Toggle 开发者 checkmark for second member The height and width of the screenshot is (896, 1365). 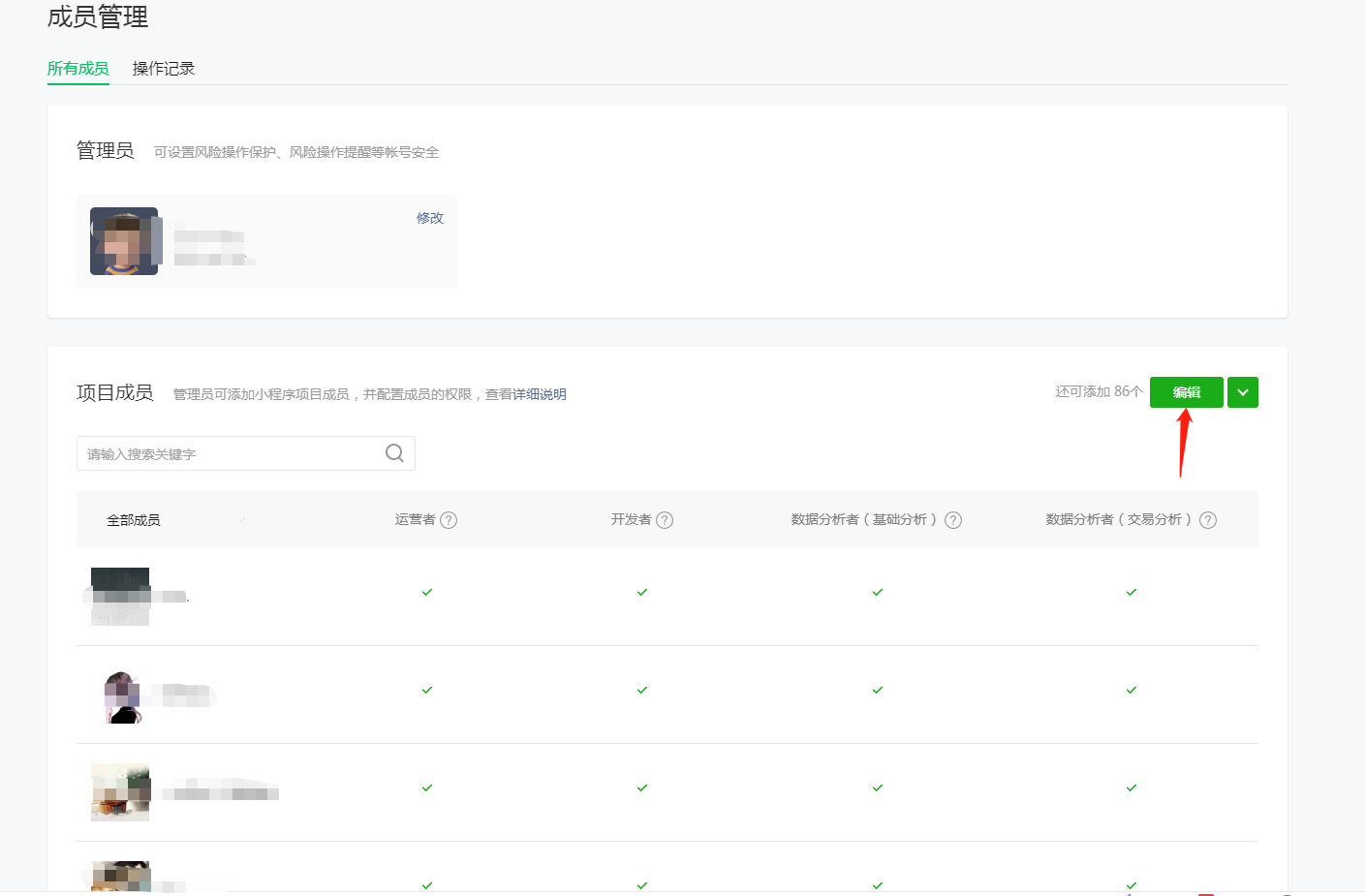click(642, 690)
